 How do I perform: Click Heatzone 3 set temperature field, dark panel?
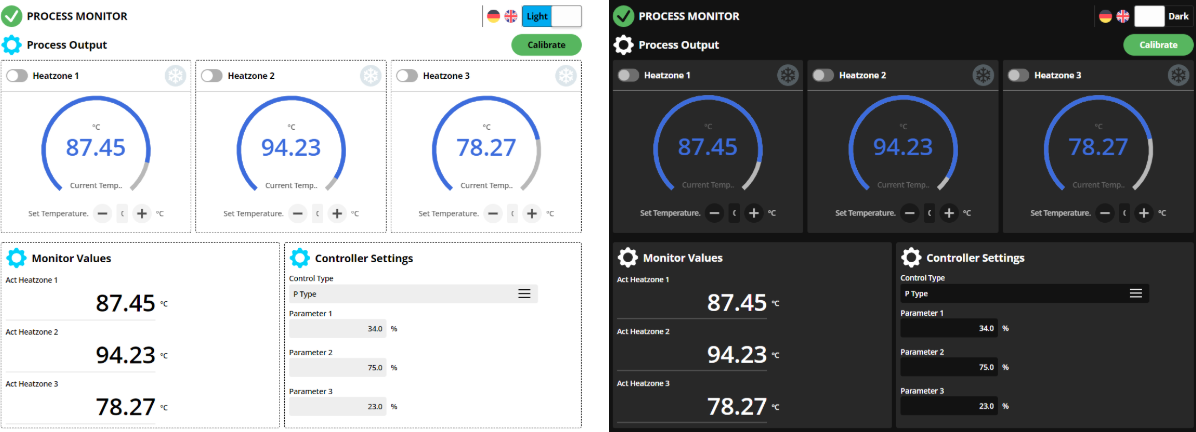pyautogui.click(x=1124, y=213)
